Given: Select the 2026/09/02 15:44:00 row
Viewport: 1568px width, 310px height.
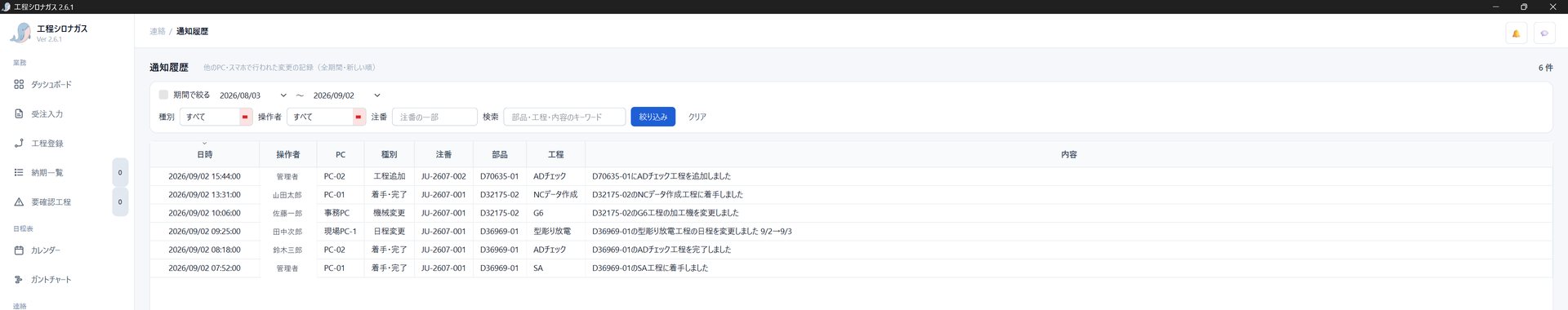Looking at the screenshot, I should pyautogui.click(x=851, y=176).
